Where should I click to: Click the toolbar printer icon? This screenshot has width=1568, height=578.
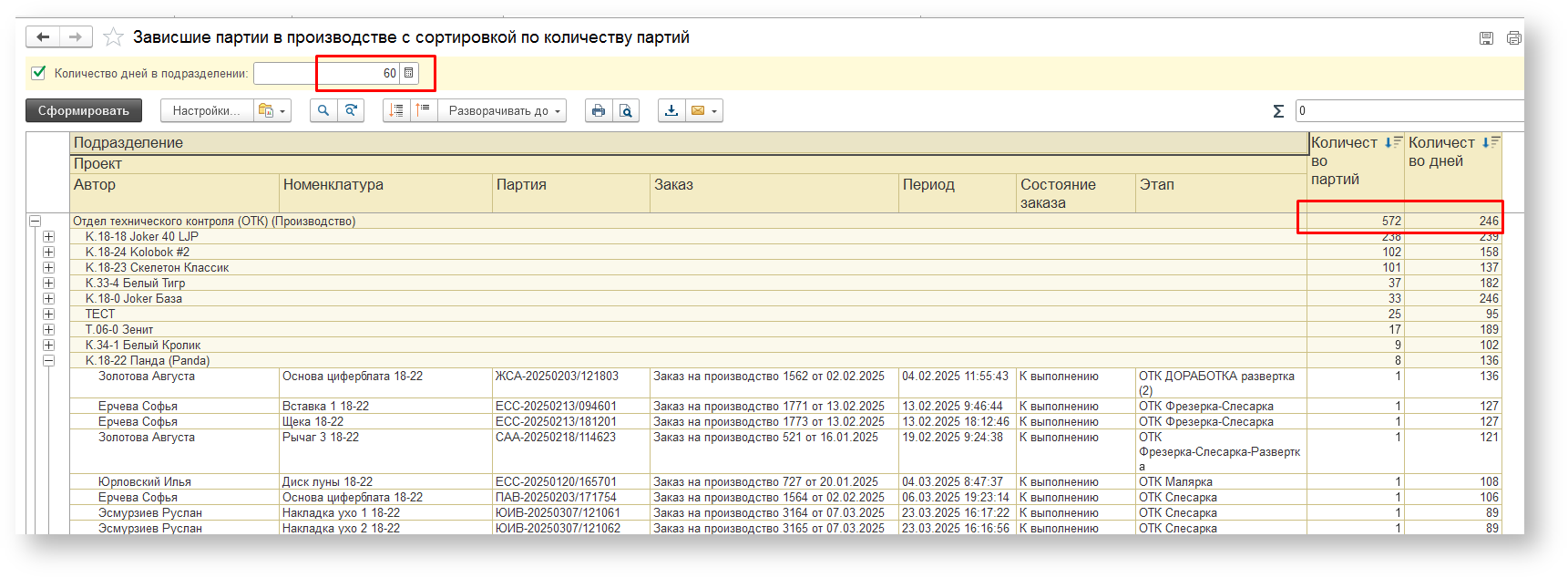tap(598, 110)
